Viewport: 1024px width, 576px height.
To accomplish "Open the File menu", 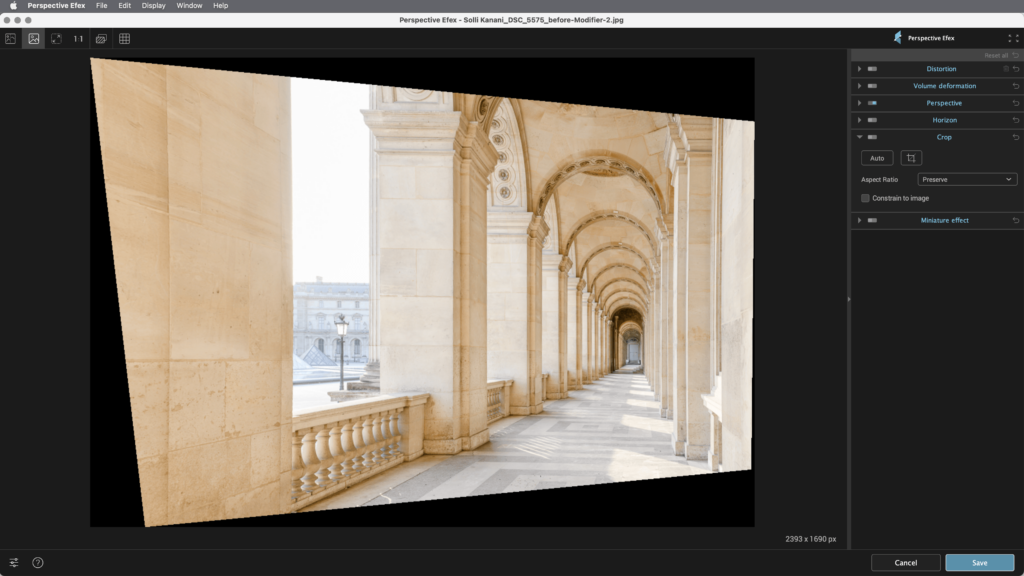I will tap(101, 5).
